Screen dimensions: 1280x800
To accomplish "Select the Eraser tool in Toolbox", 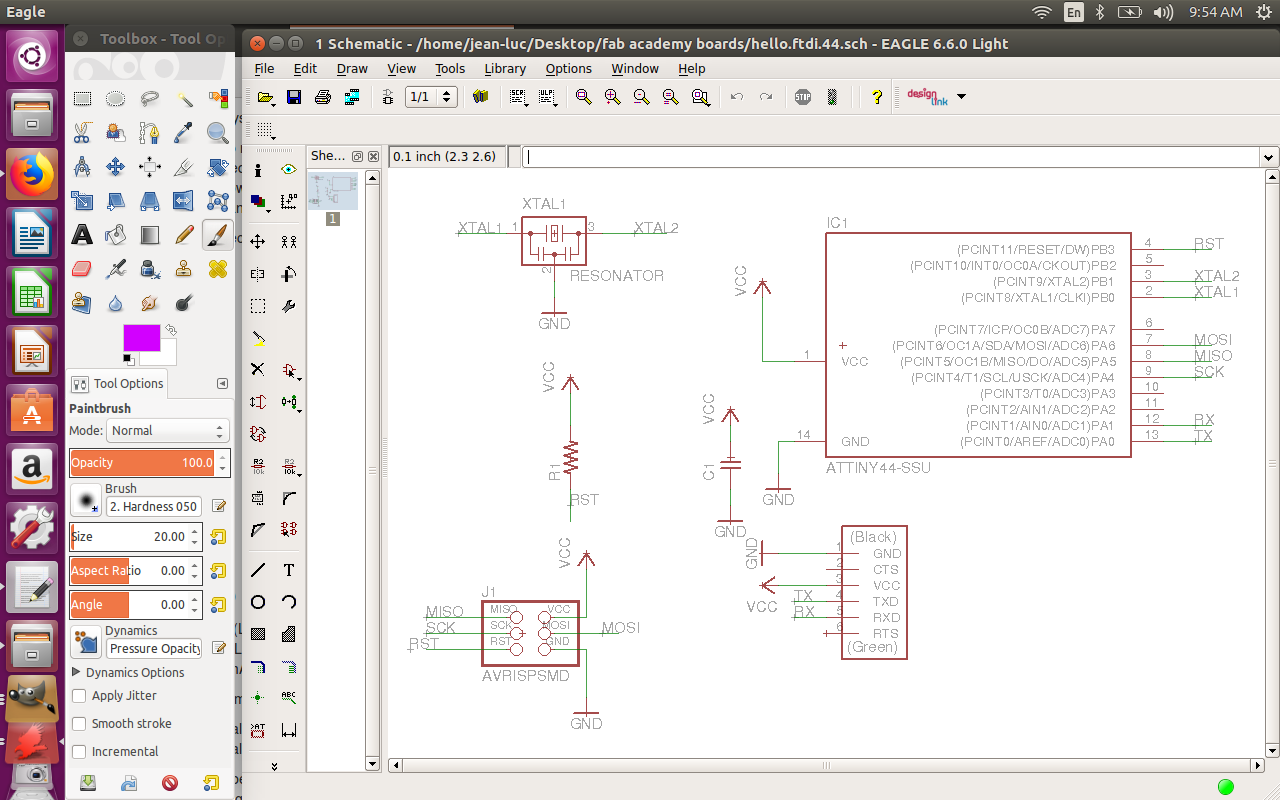I will [x=82, y=269].
